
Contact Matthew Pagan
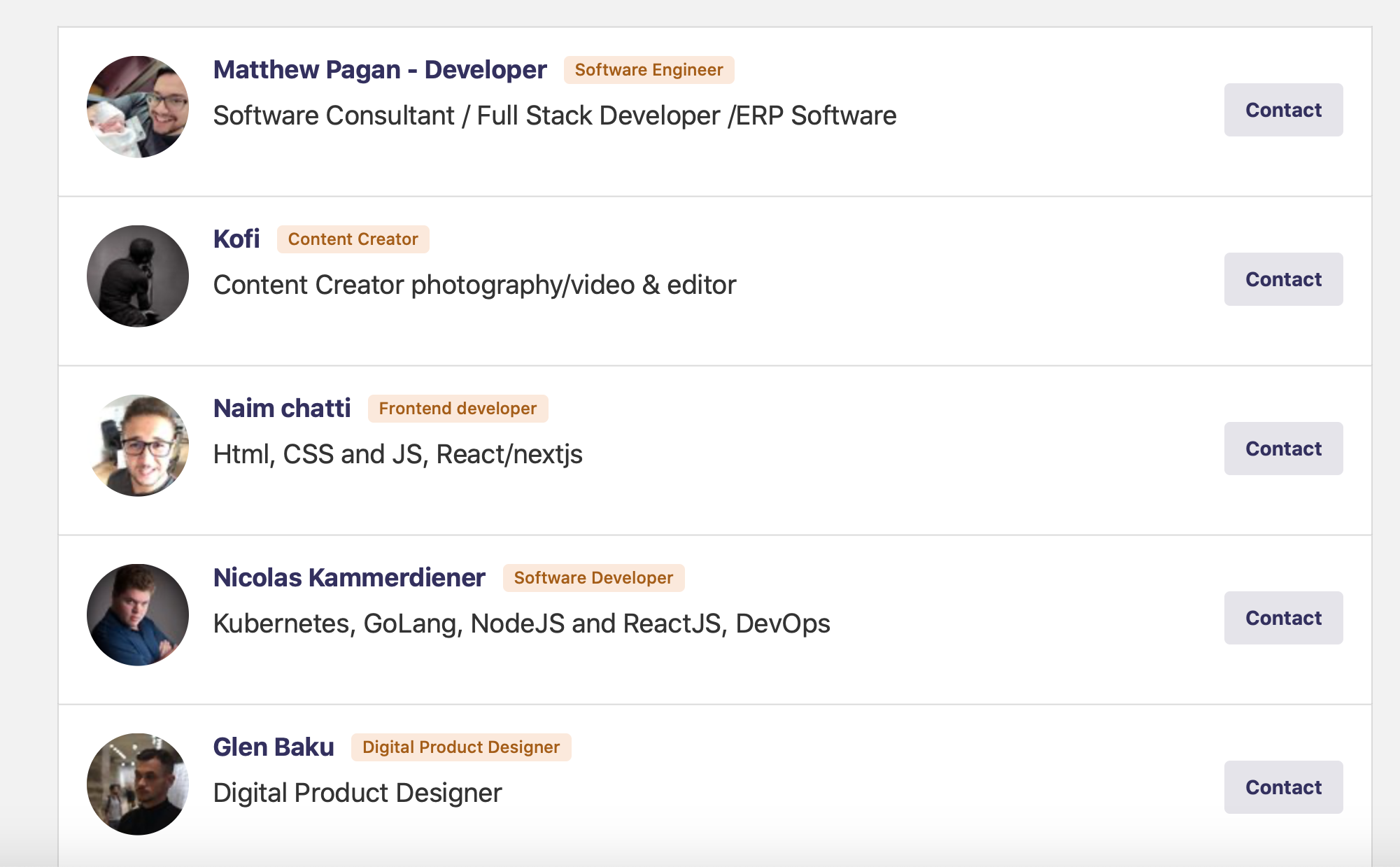pos(1282,109)
